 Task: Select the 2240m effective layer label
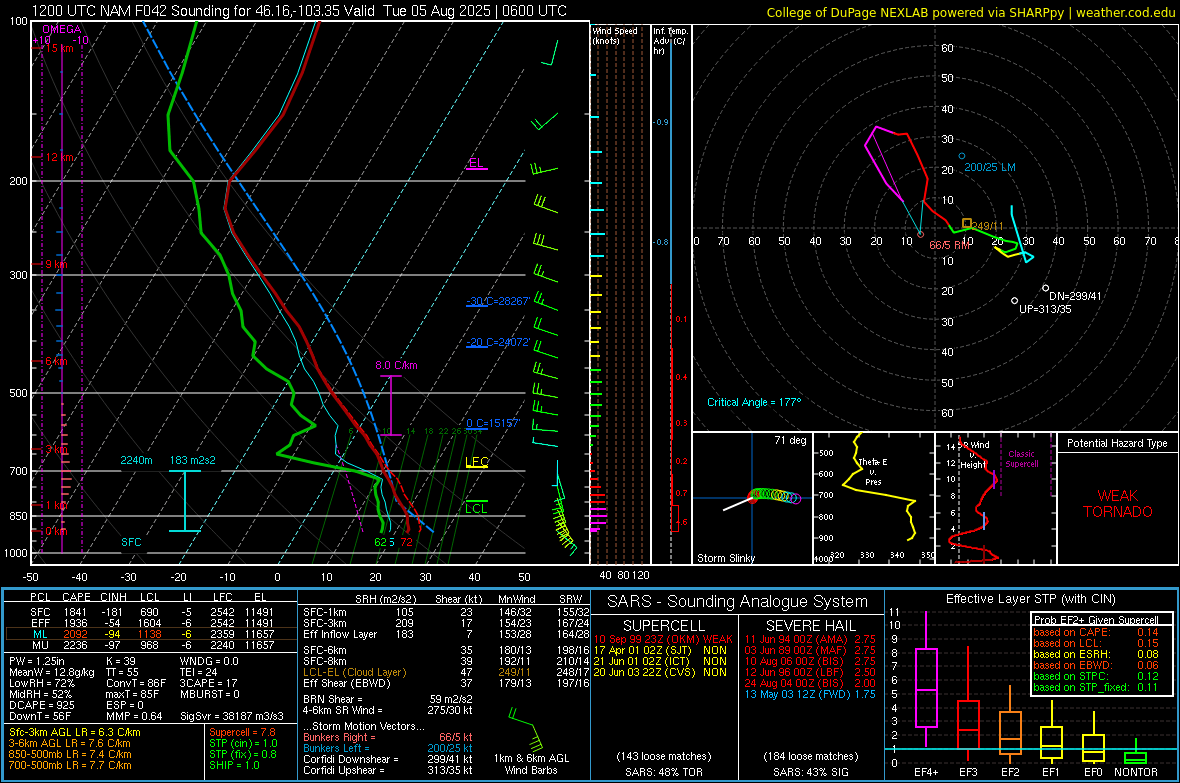(136, 460)
